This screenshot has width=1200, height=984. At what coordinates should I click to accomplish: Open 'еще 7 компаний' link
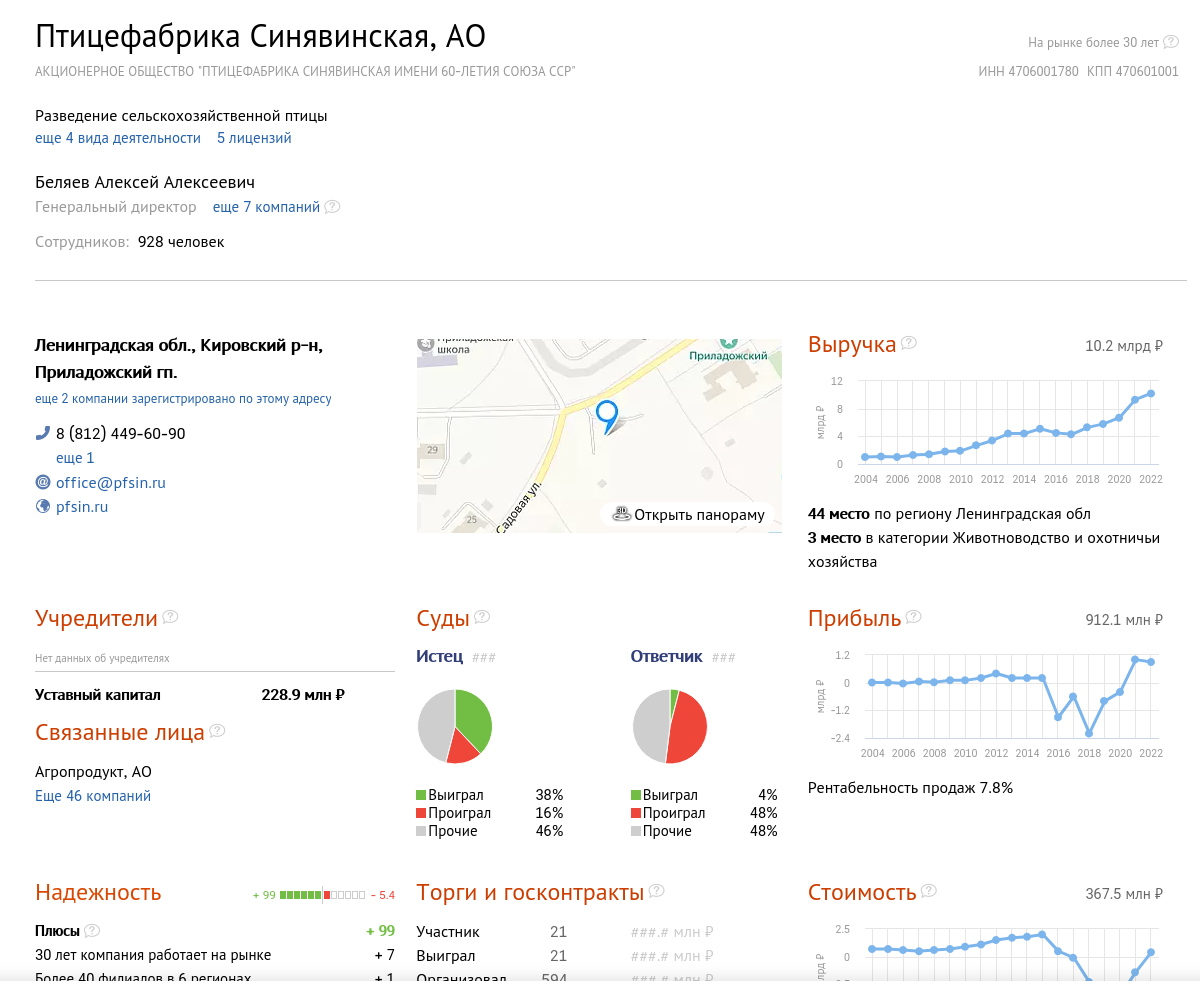click(x=266, y=207)
